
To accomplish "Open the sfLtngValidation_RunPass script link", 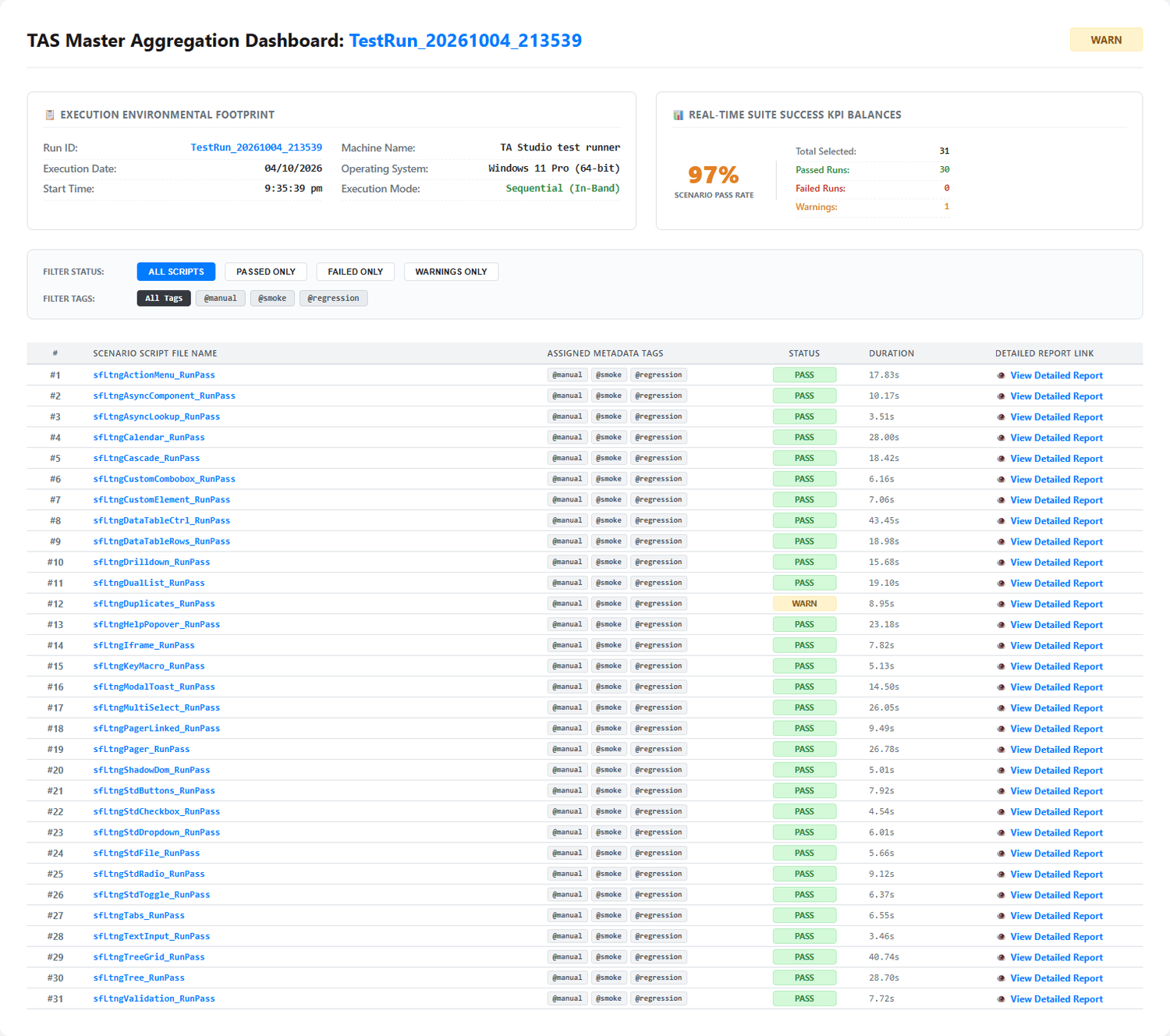I will [x=154, y=999].
